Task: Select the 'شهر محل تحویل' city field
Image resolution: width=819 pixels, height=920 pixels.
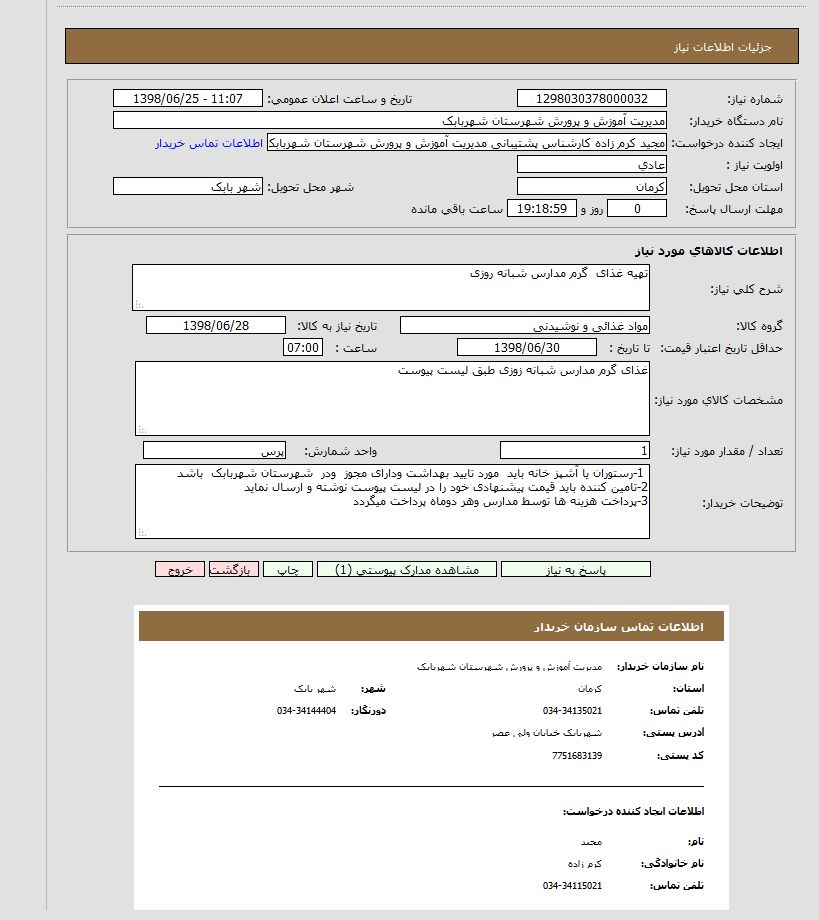Action: click(188, 187)
